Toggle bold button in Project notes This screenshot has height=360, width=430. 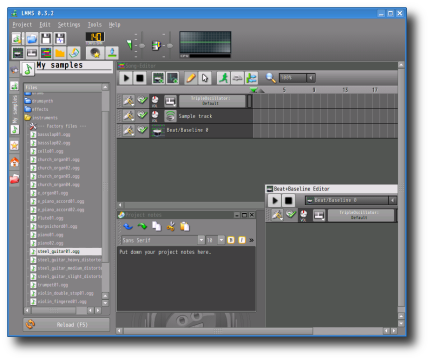tap(231, 240)
